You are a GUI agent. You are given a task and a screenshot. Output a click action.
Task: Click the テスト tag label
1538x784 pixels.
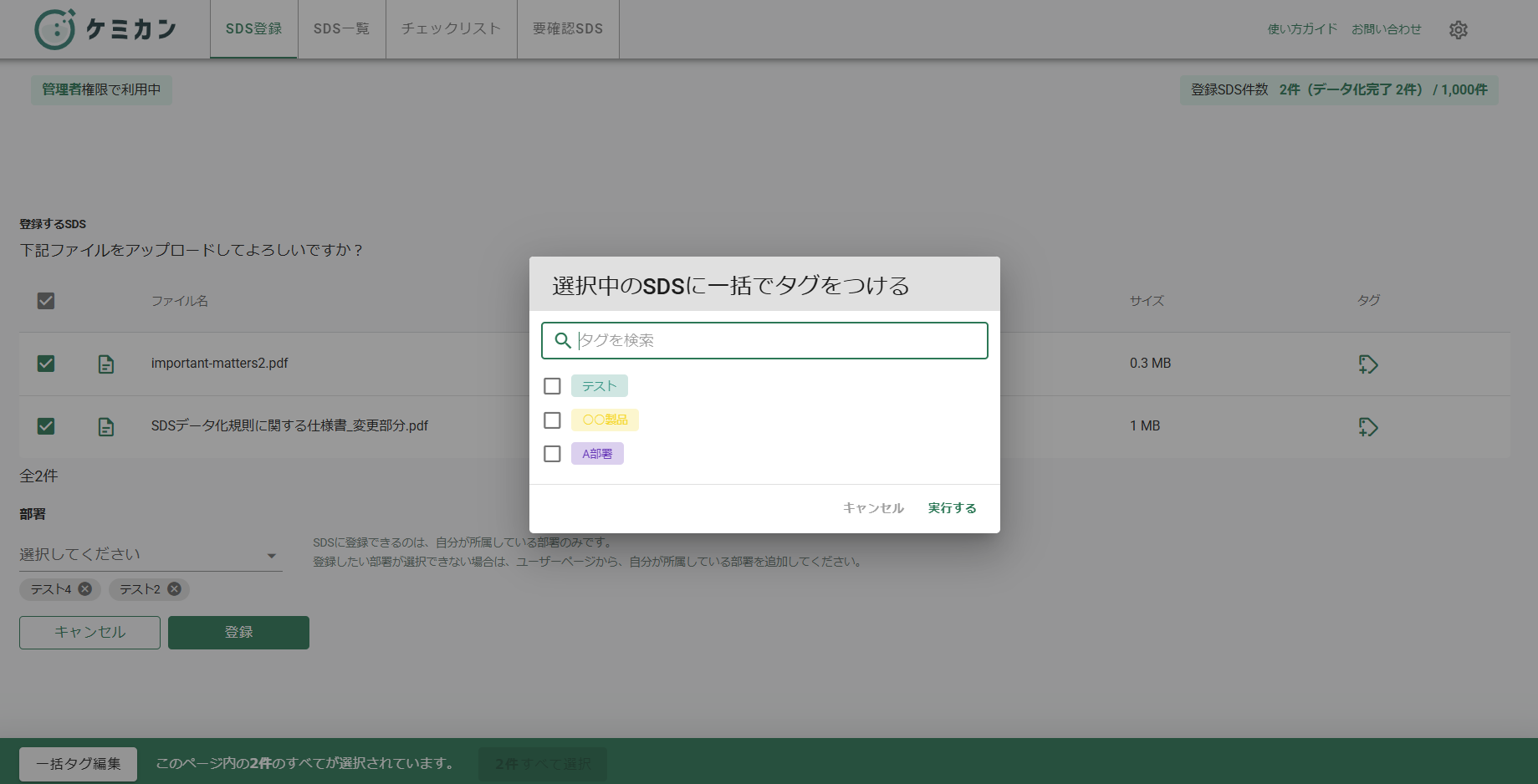tap(600, 386)
